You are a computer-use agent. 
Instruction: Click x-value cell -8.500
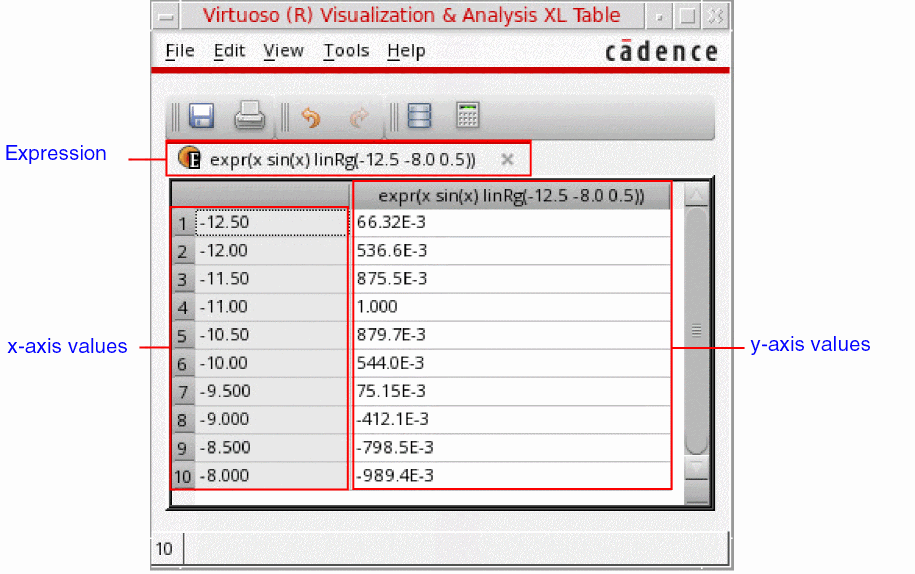click(x=271, y=448)
